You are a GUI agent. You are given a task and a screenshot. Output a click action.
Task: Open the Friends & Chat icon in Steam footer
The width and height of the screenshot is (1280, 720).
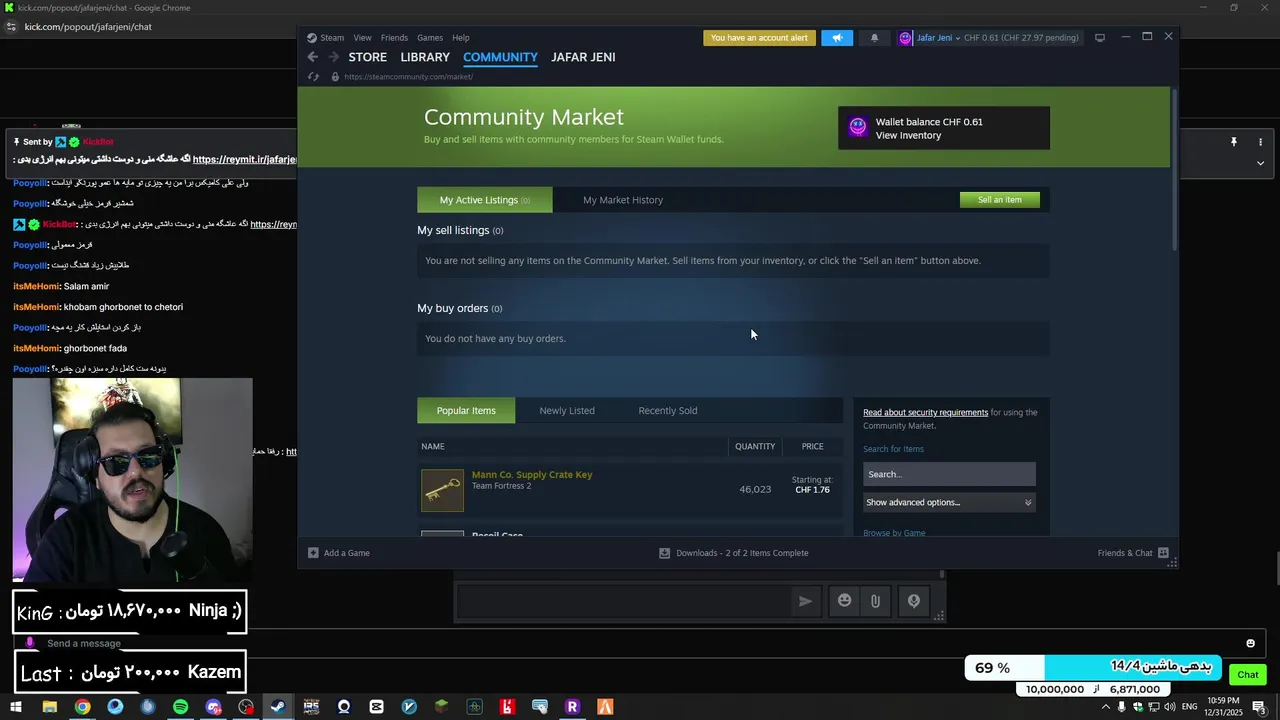[x=1163, y=552]
